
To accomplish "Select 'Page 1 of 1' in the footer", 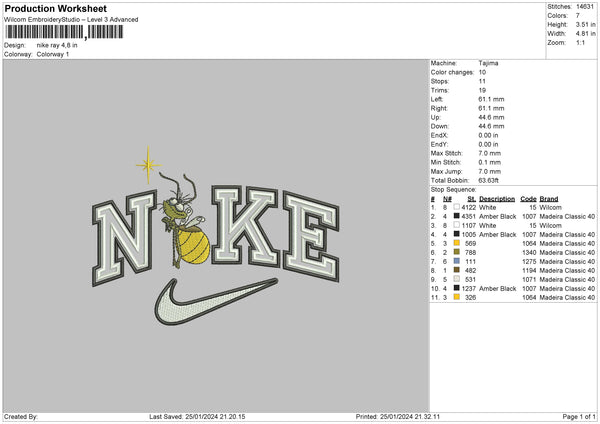I will [579, 416].
